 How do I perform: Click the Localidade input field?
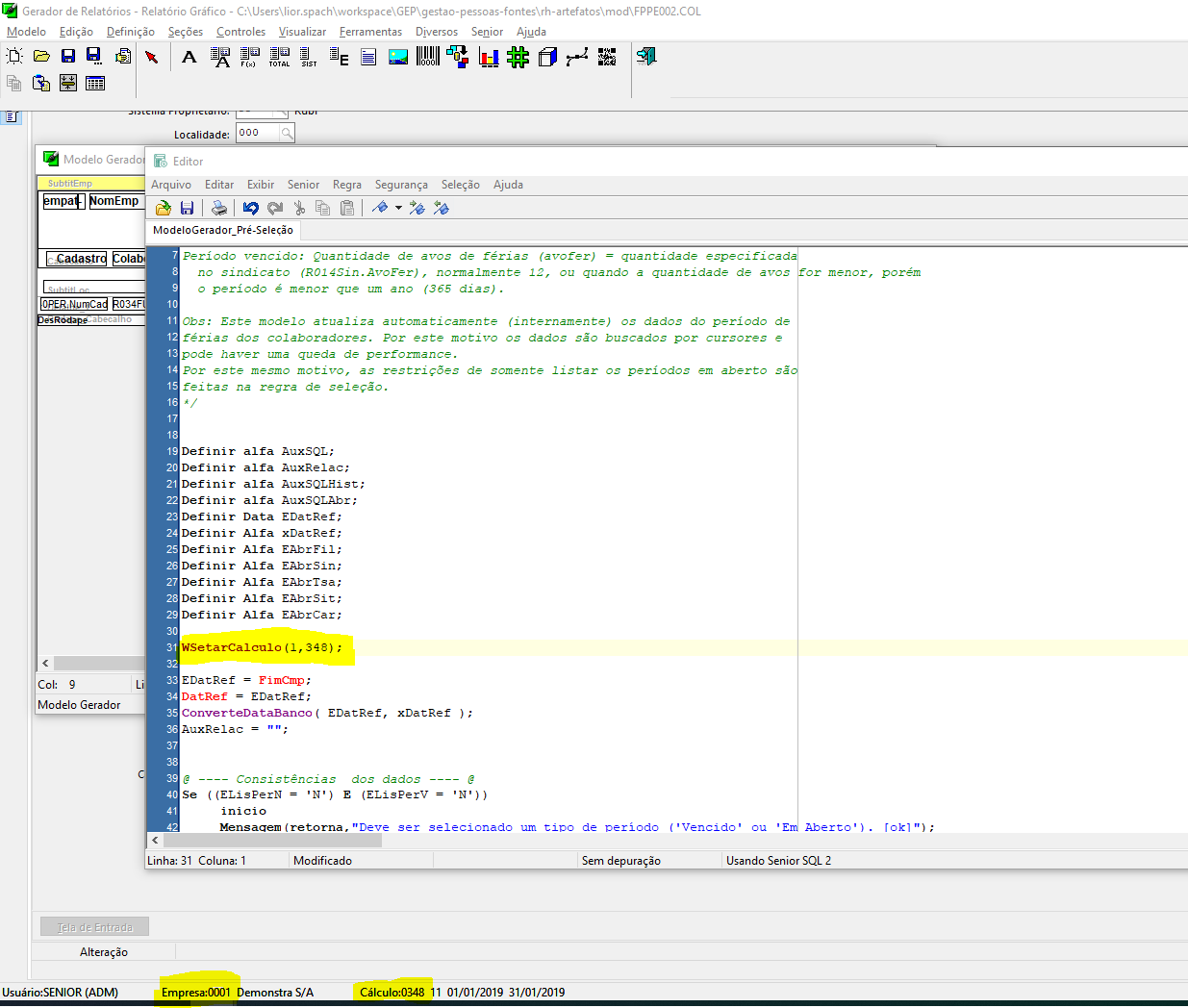pyautogui.click(x=257, y=134)
